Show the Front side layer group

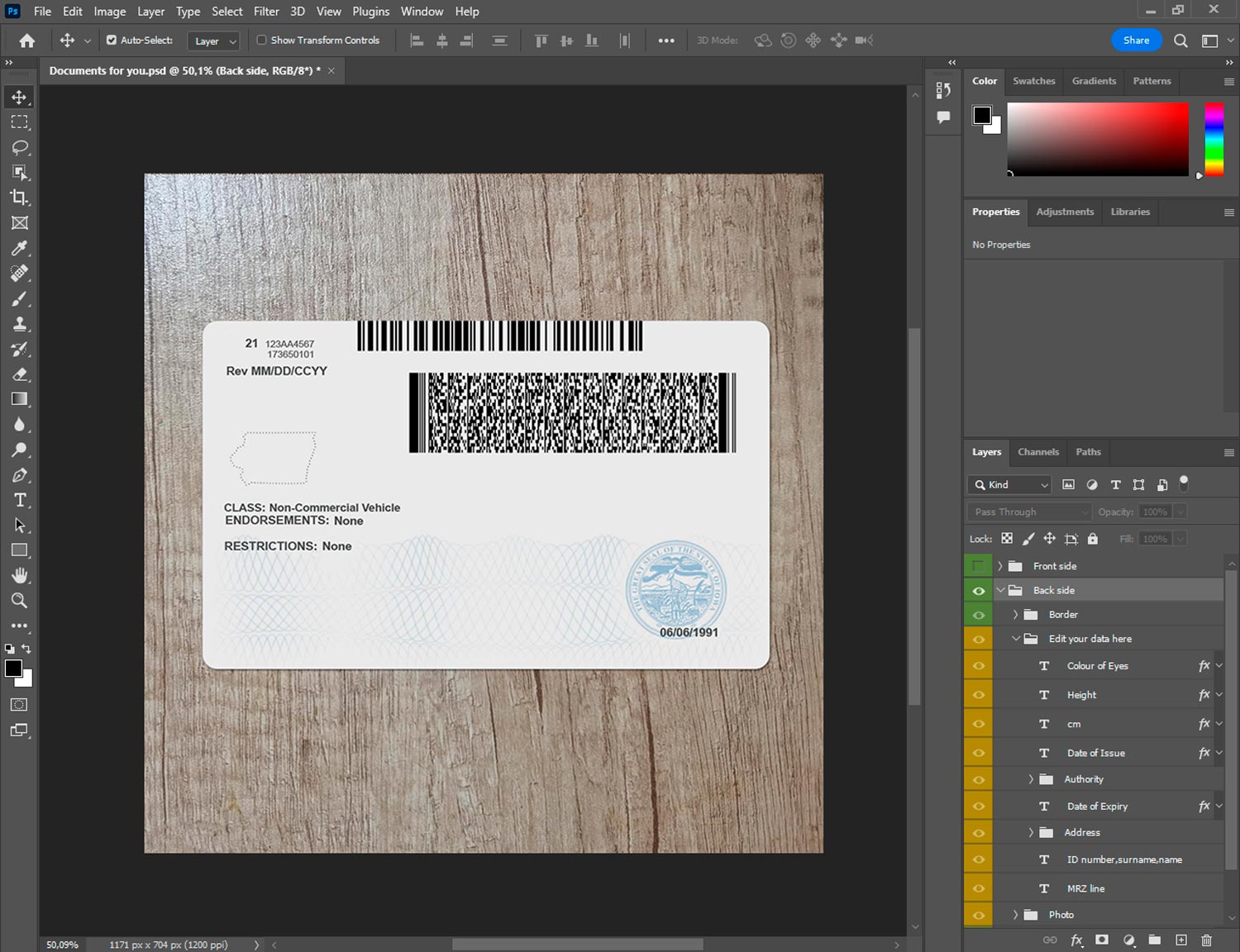coord(978,566)
